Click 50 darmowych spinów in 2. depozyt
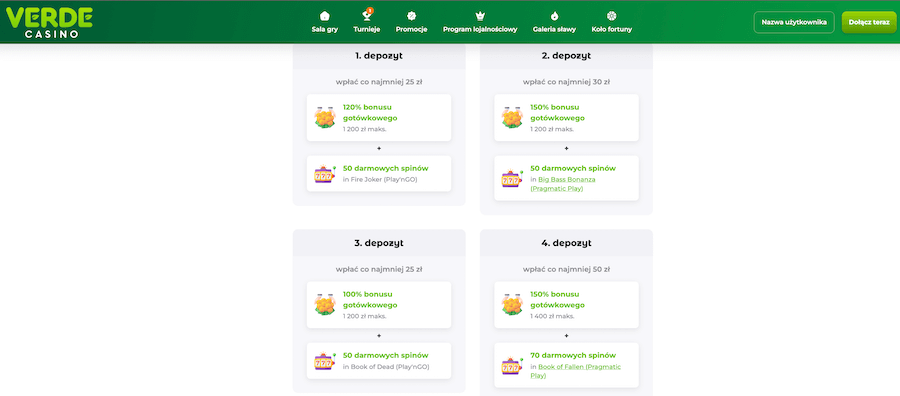 coord(573,168)
